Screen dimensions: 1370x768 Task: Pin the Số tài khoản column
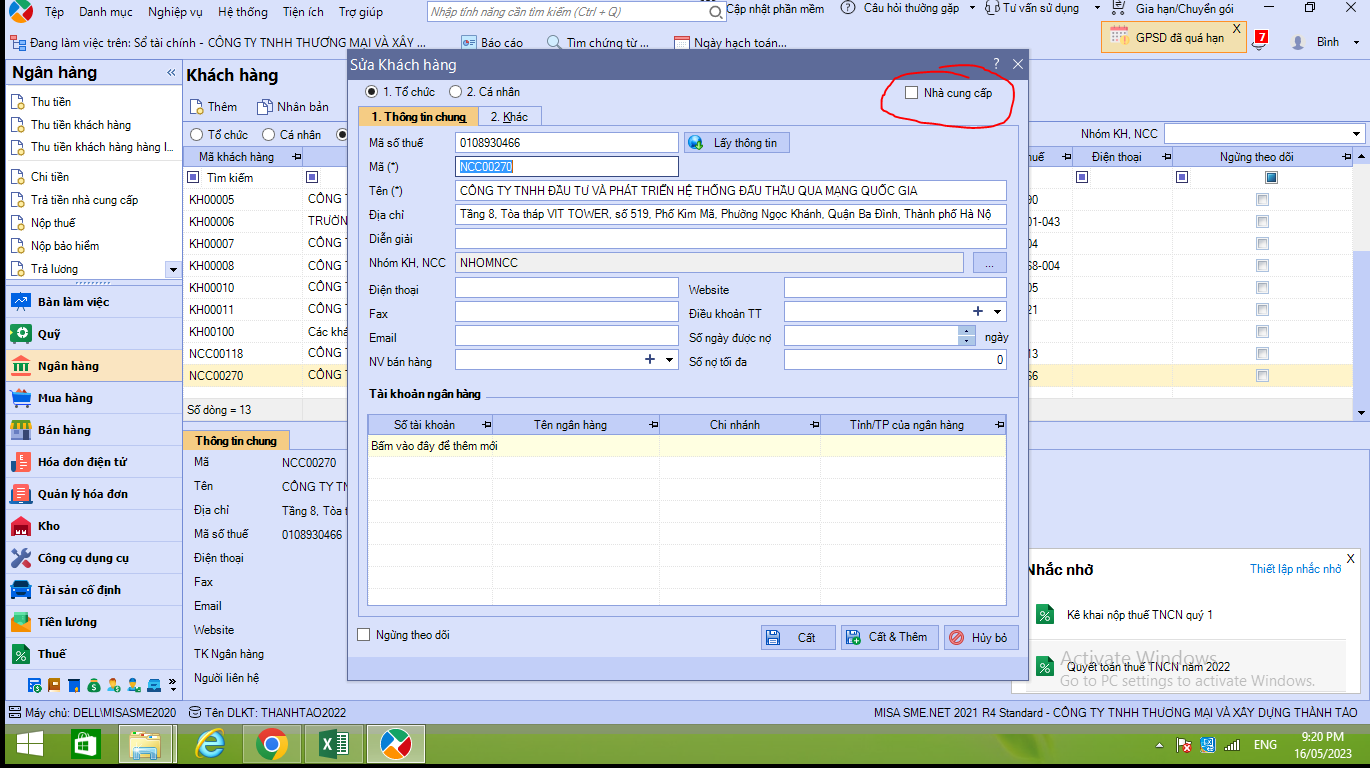point(486,425)
